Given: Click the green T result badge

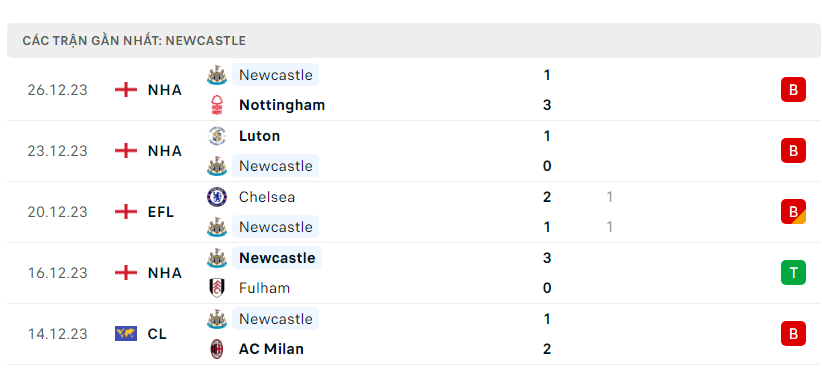Looking at the screenshot, I should click(x=793, y=272).
